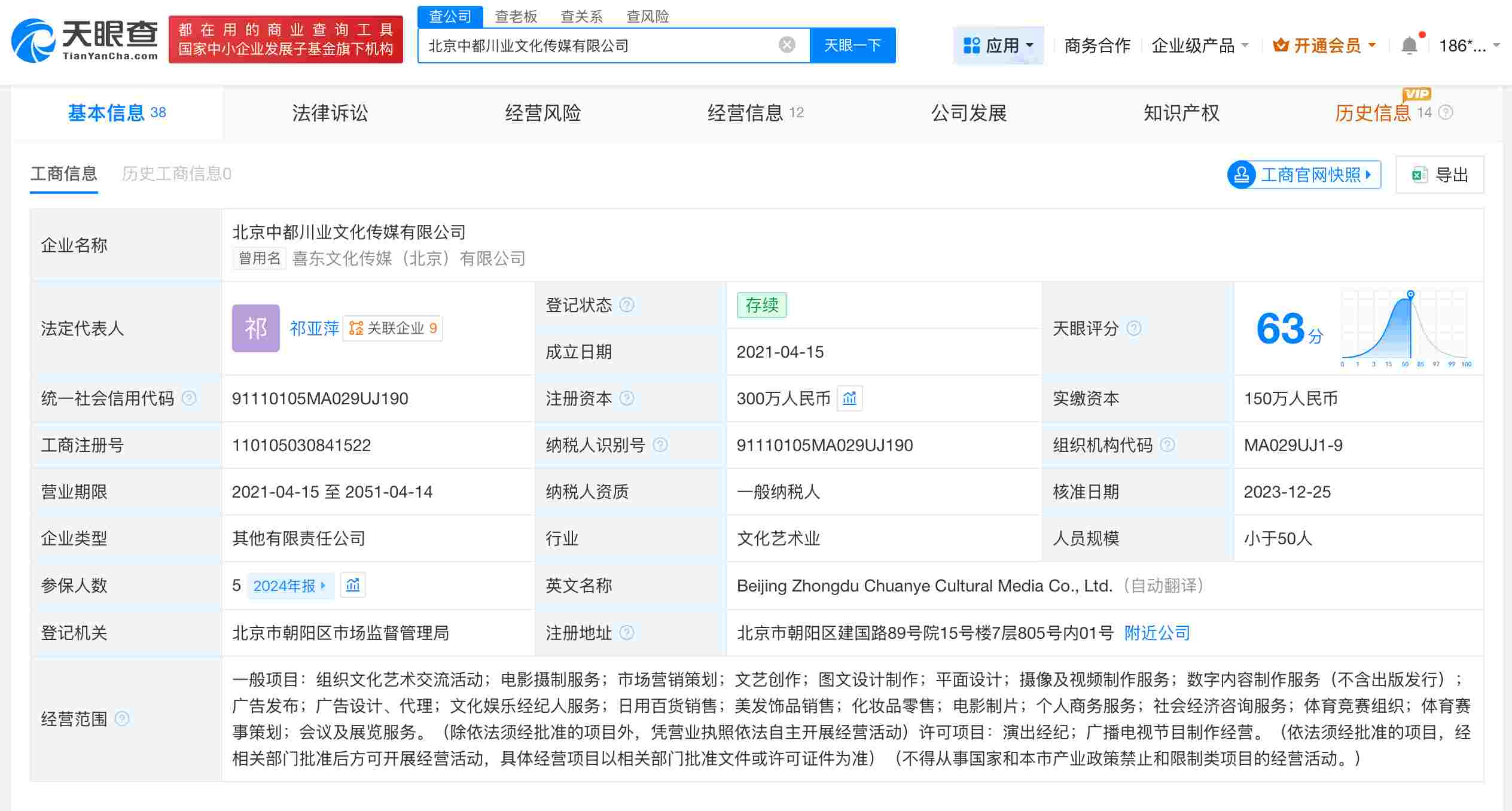
Task: Click the chart icon next to 参保人数
Action: tap(353, 586)
